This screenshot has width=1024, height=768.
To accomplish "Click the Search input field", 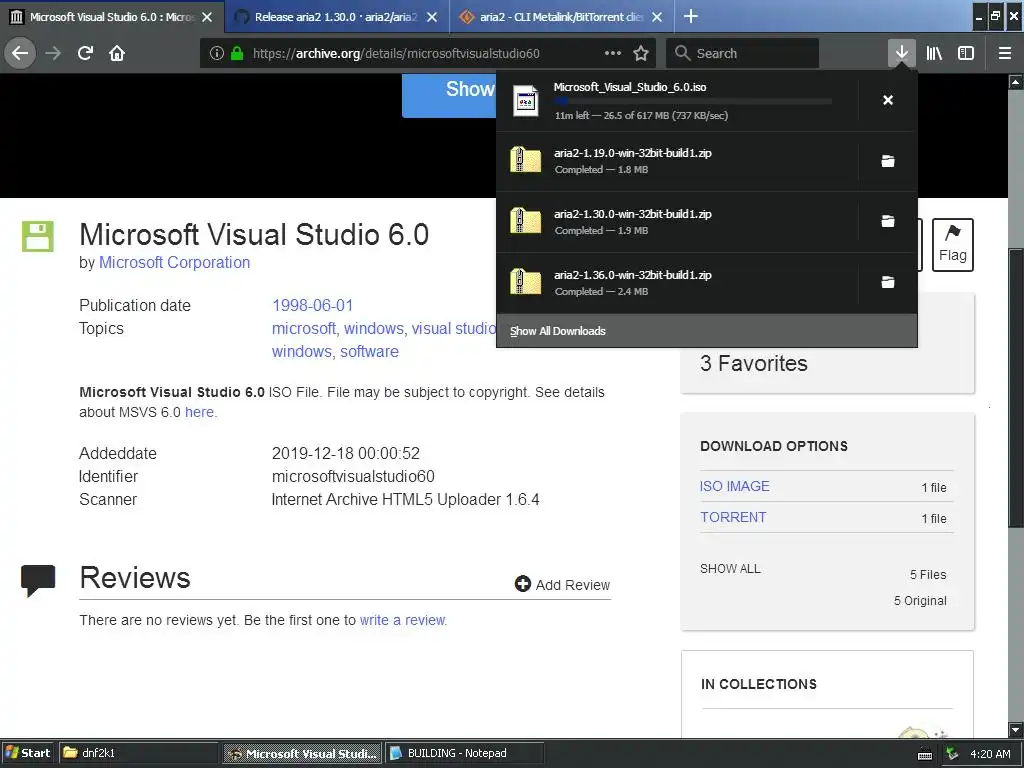I will 743,53.
